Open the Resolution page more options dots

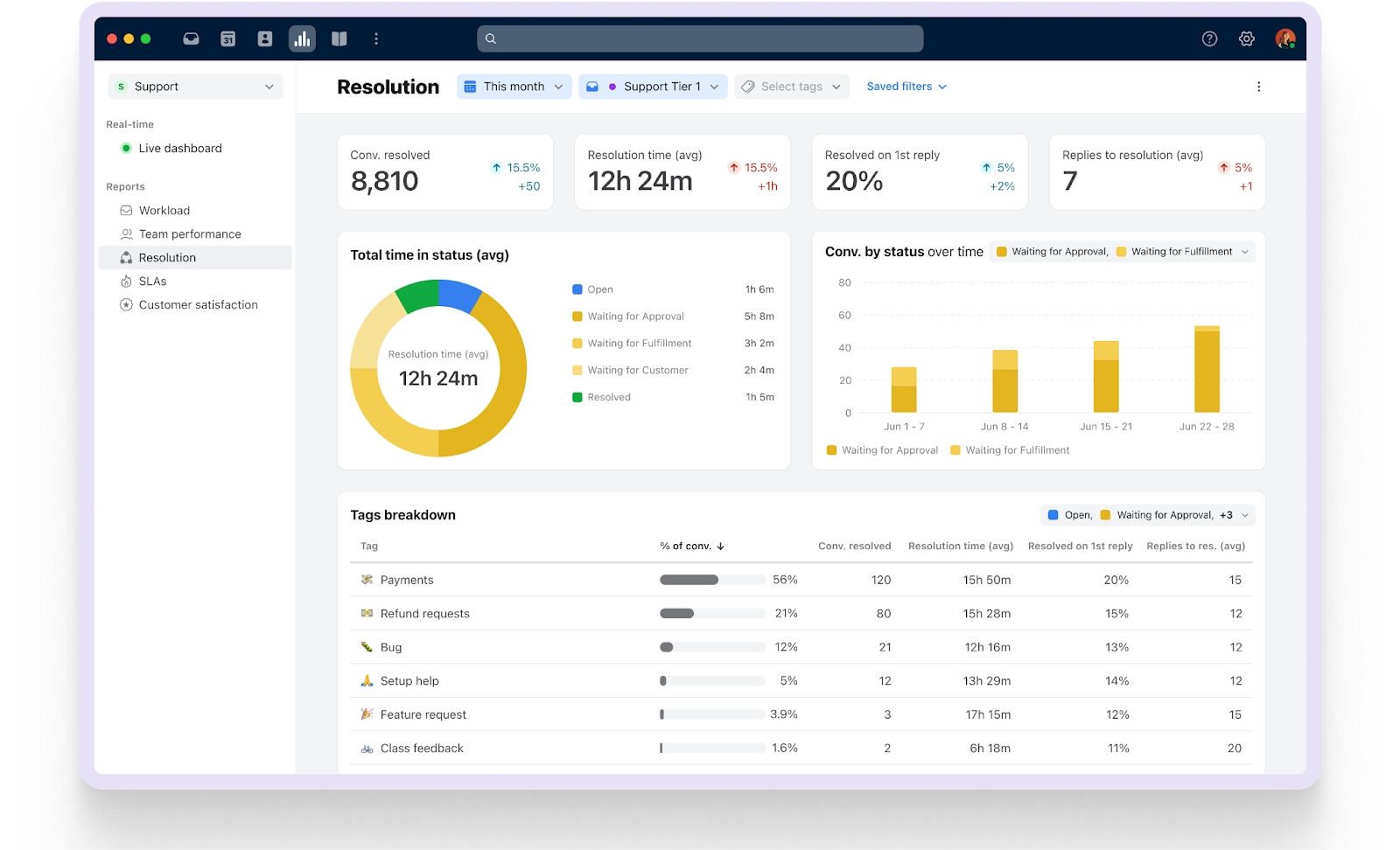pos(1258,87)
